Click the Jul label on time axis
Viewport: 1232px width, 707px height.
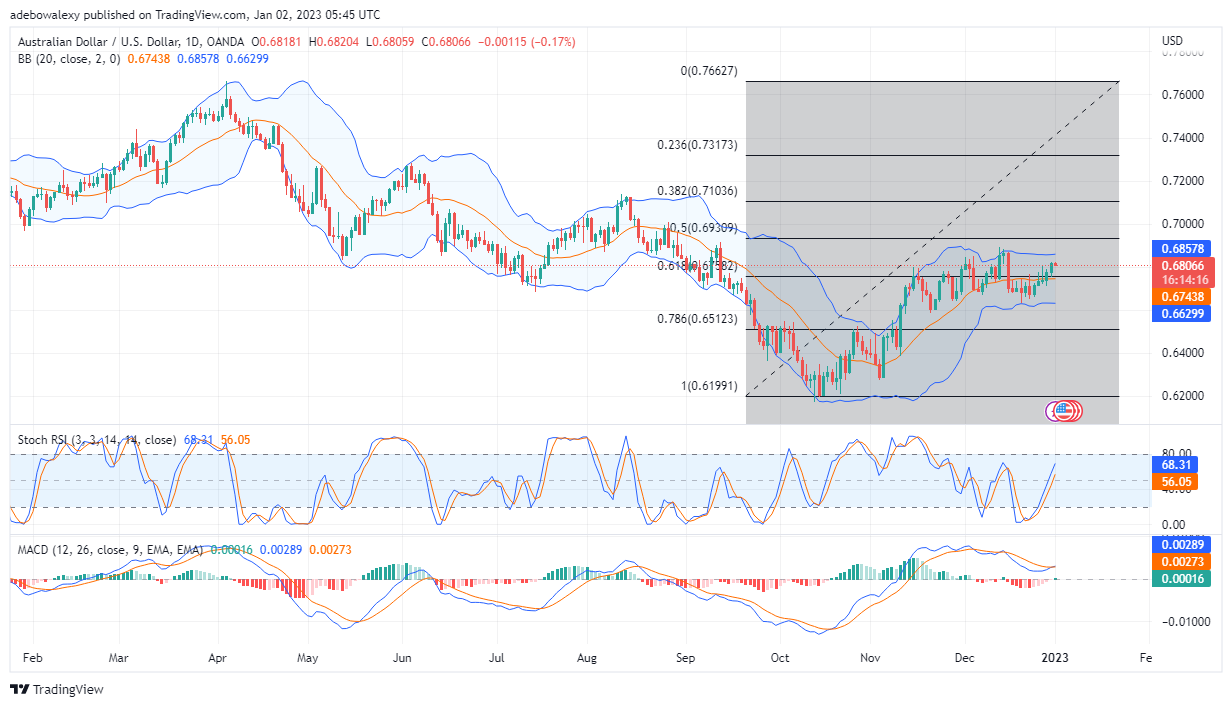point(496,659)
